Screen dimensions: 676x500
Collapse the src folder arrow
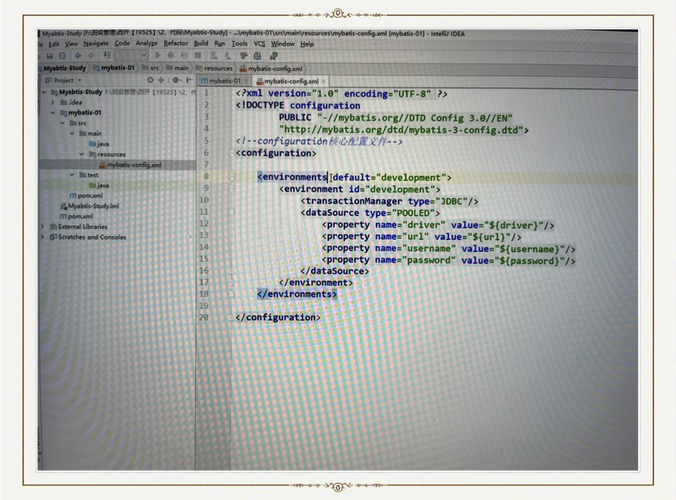click(62, 123)
